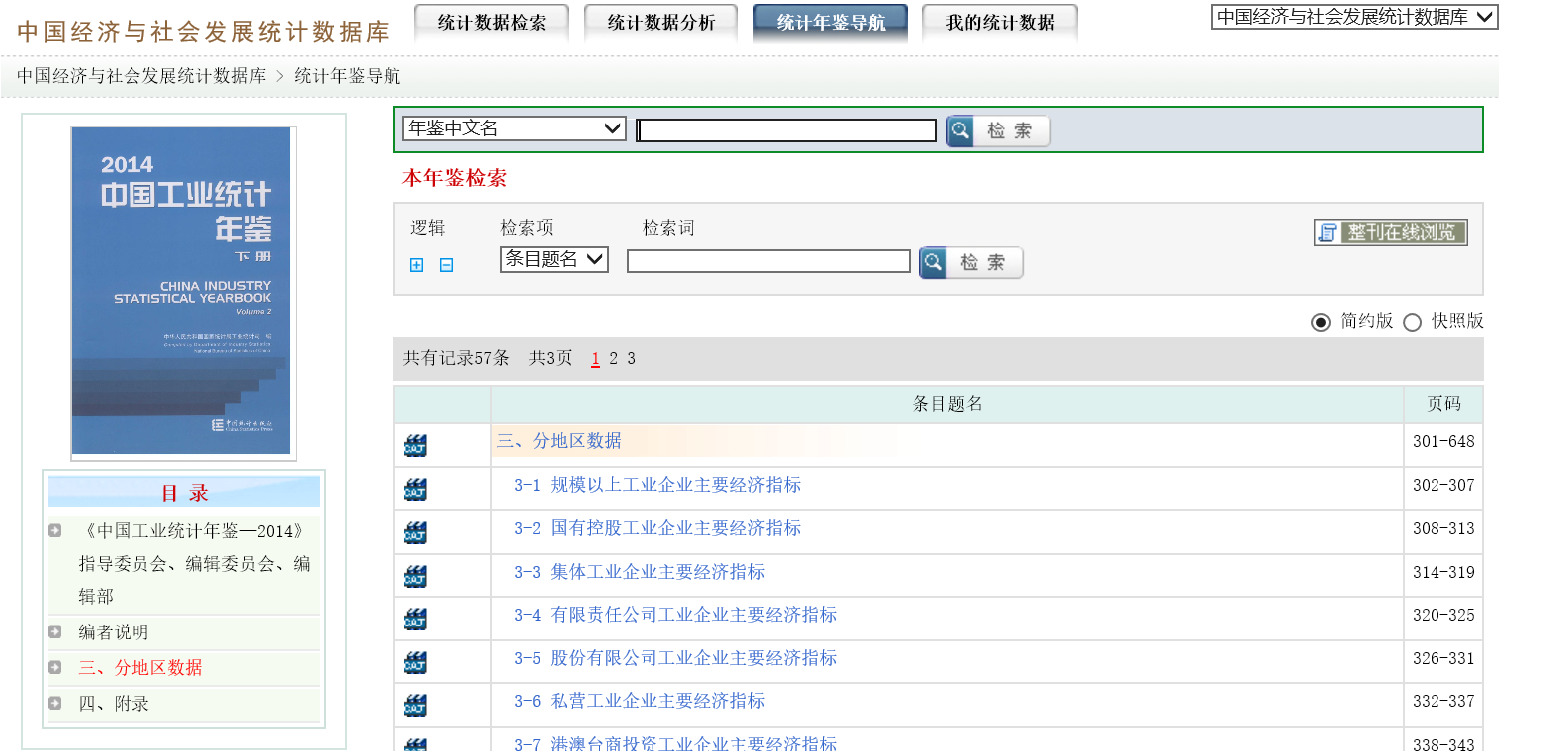The width and height of the screenshot is (1568, 751).
Task: Select 三、分地区数据 in the directory
Action: pos(140,668)
